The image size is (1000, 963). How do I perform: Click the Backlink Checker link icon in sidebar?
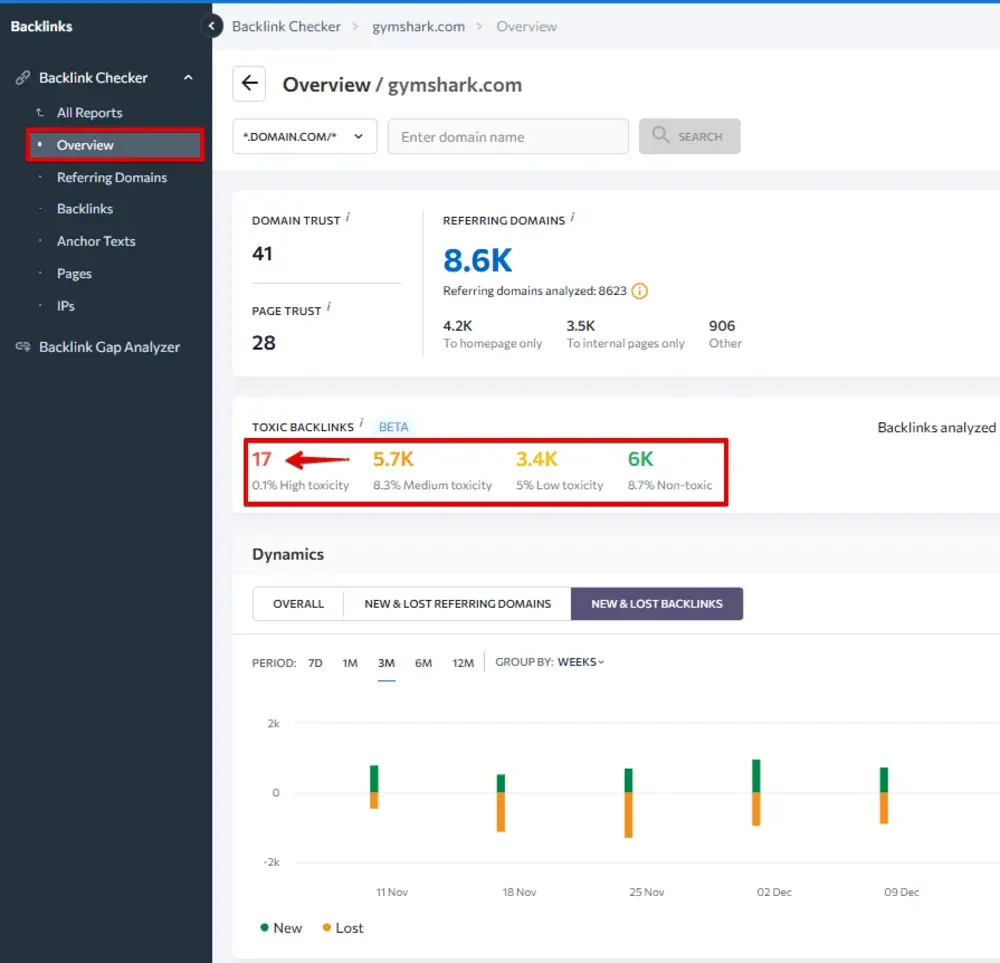23,78
